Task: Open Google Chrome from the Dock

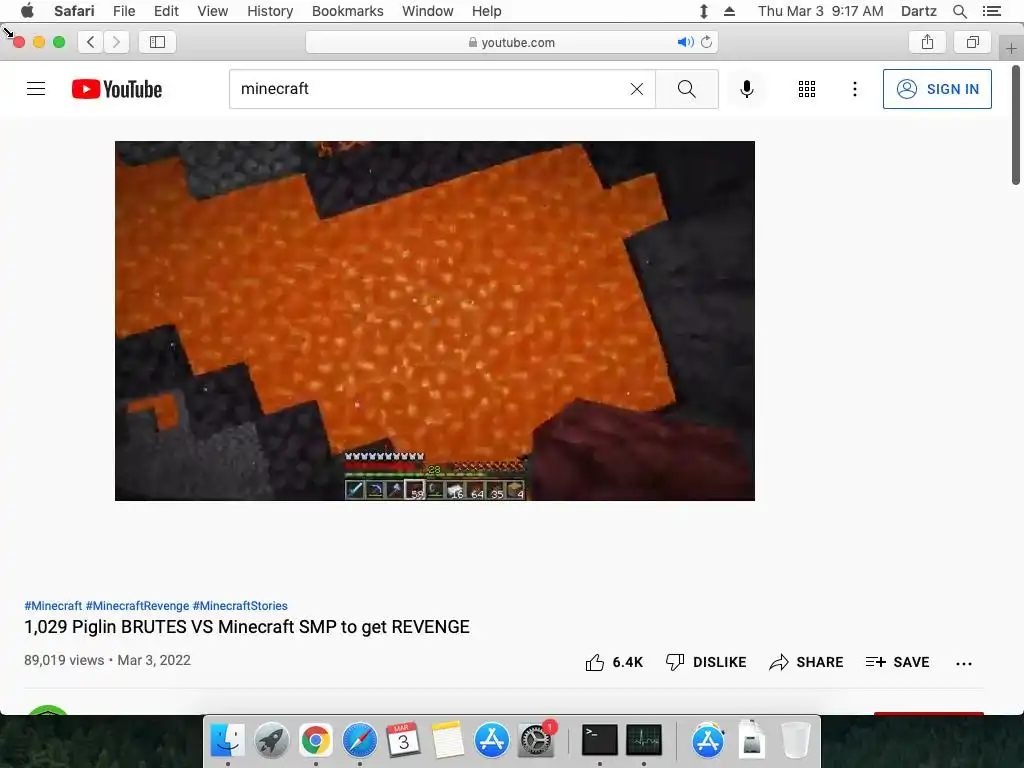Action: (315, 740)
